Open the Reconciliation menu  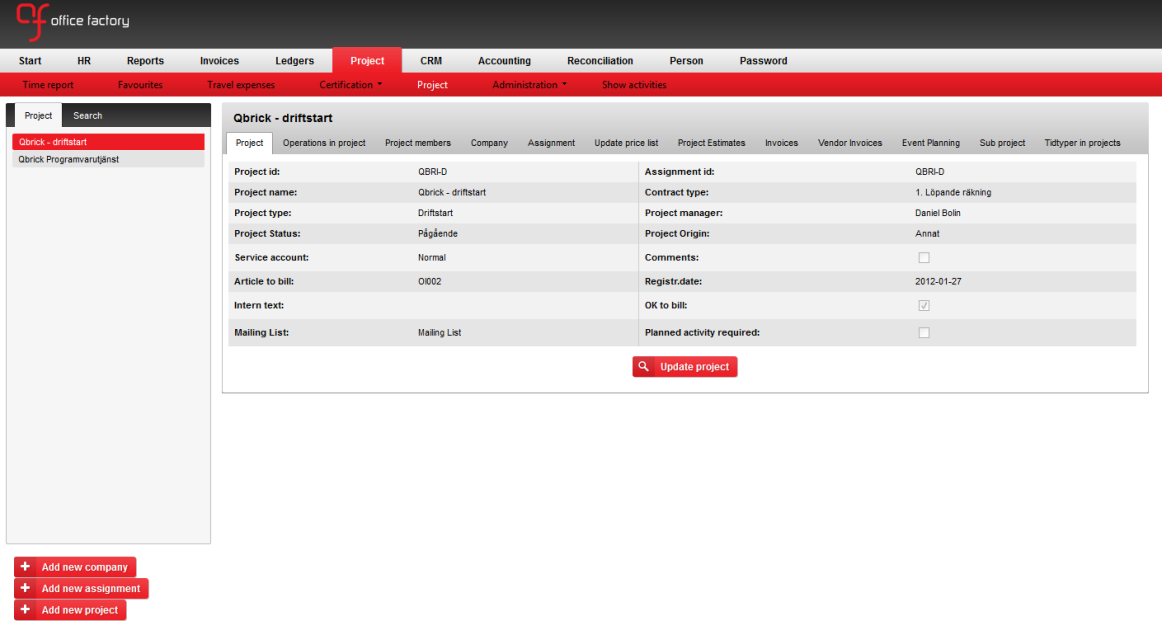click(600, 61)
